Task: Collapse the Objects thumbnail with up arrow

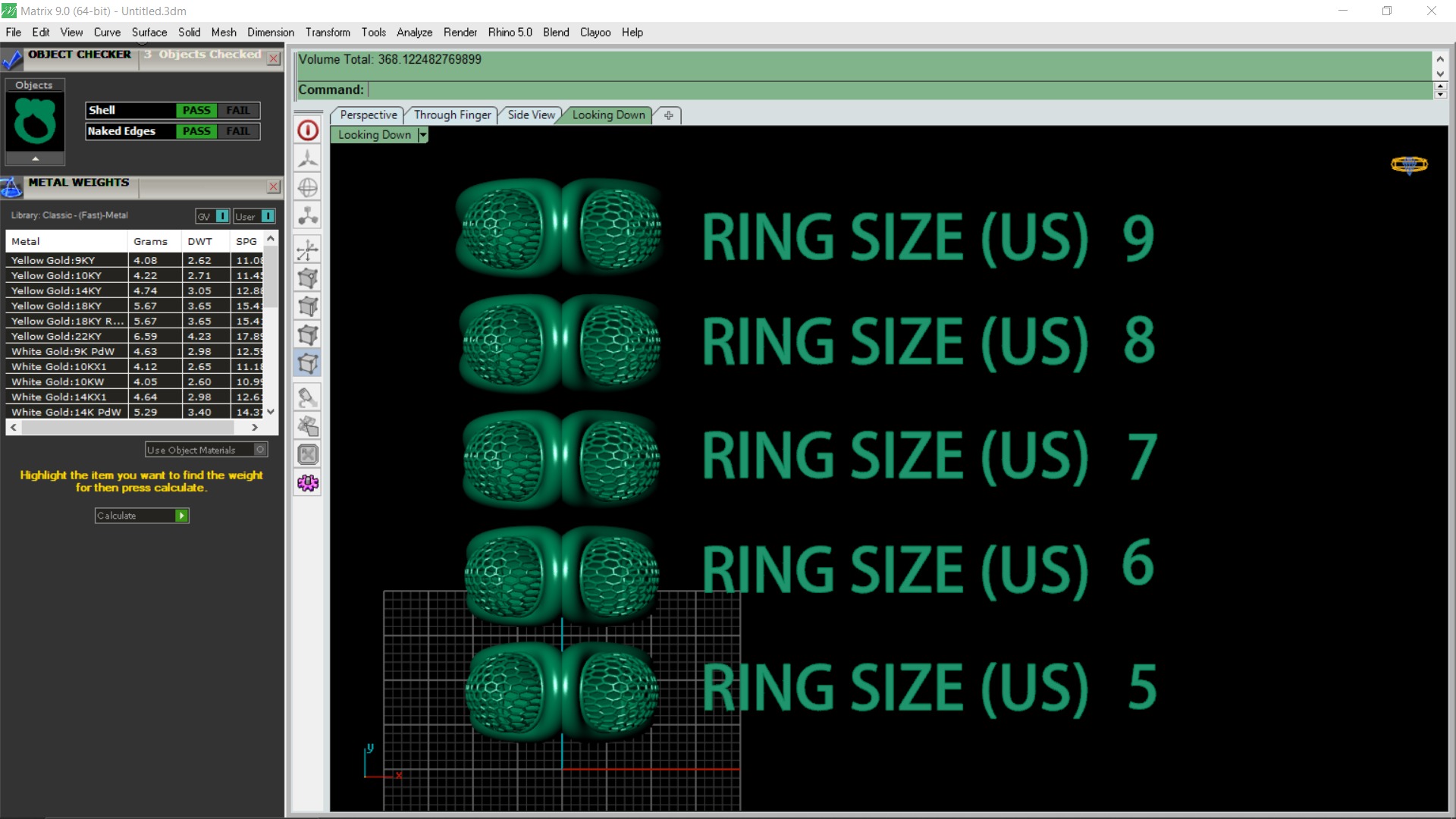Action: click(x=35, y=158)
